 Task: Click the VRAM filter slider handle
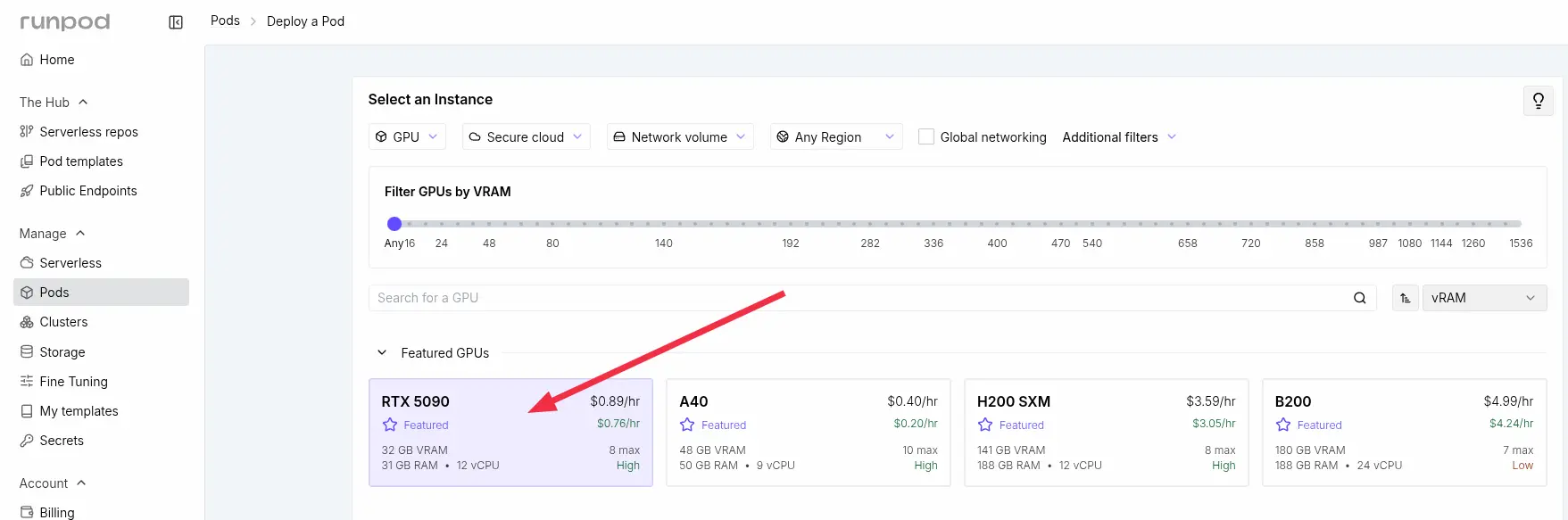394,224
